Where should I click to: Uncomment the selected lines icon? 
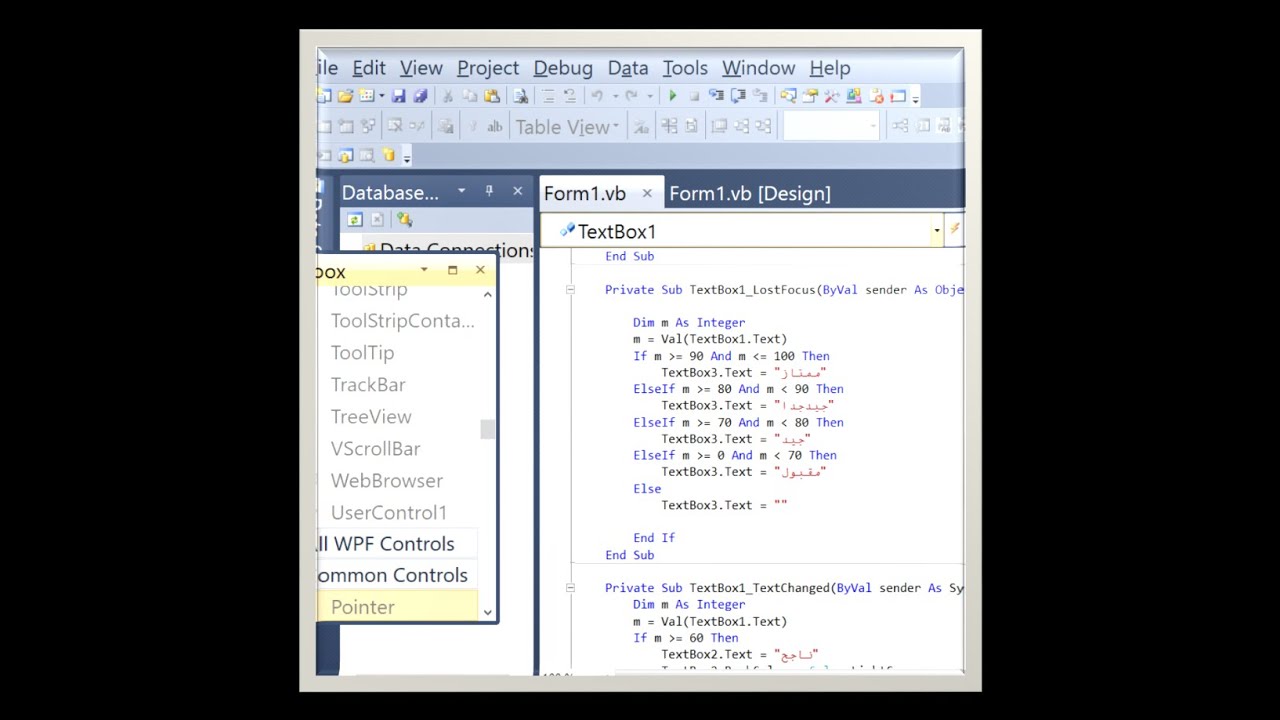[x=570, y=96]
